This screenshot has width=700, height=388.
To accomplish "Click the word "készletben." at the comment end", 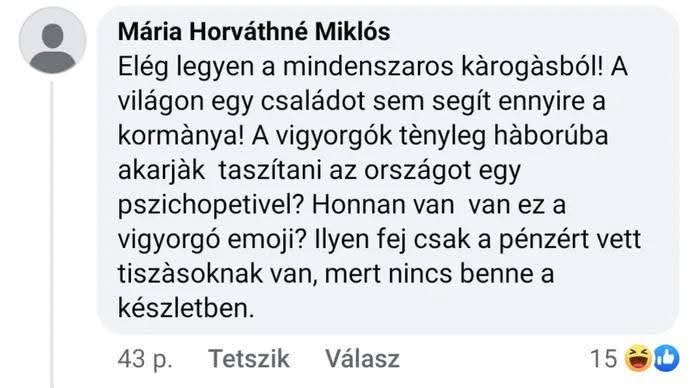I will coord(186,308).
